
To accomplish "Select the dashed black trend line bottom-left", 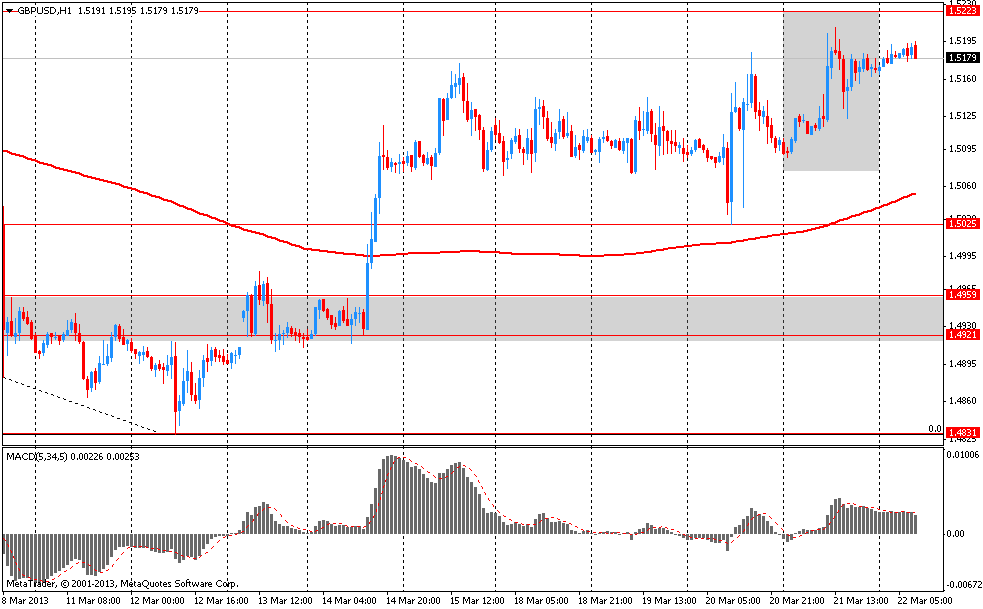I will tap(80, 405).
